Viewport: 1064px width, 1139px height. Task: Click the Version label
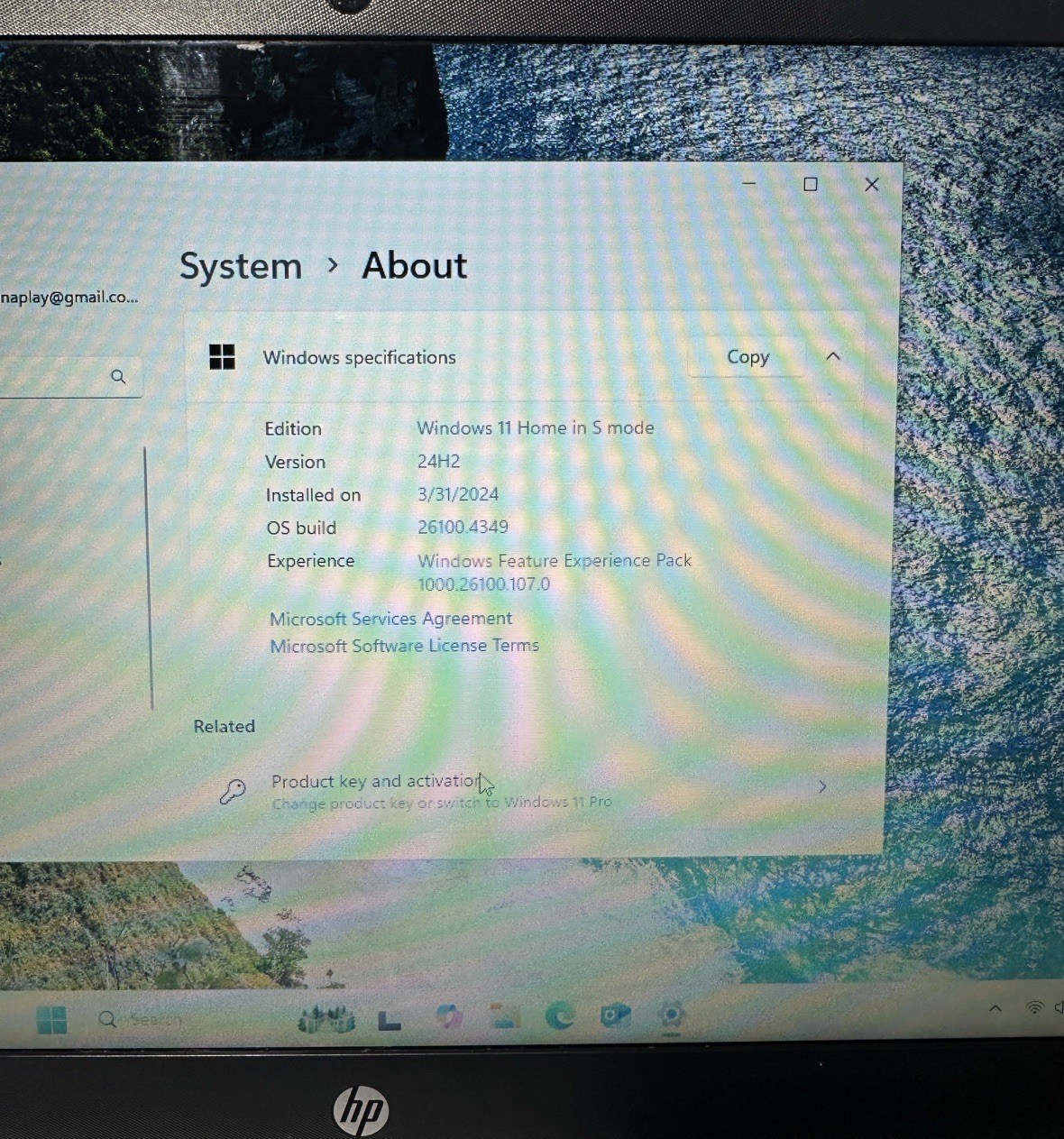[295, 462]
